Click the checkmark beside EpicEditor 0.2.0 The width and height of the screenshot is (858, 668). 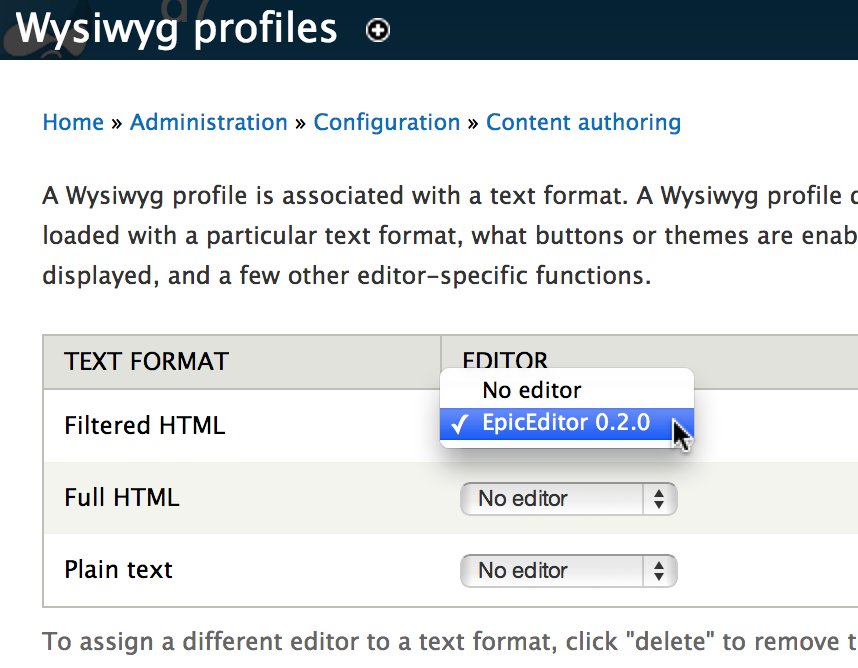point(459,422)
